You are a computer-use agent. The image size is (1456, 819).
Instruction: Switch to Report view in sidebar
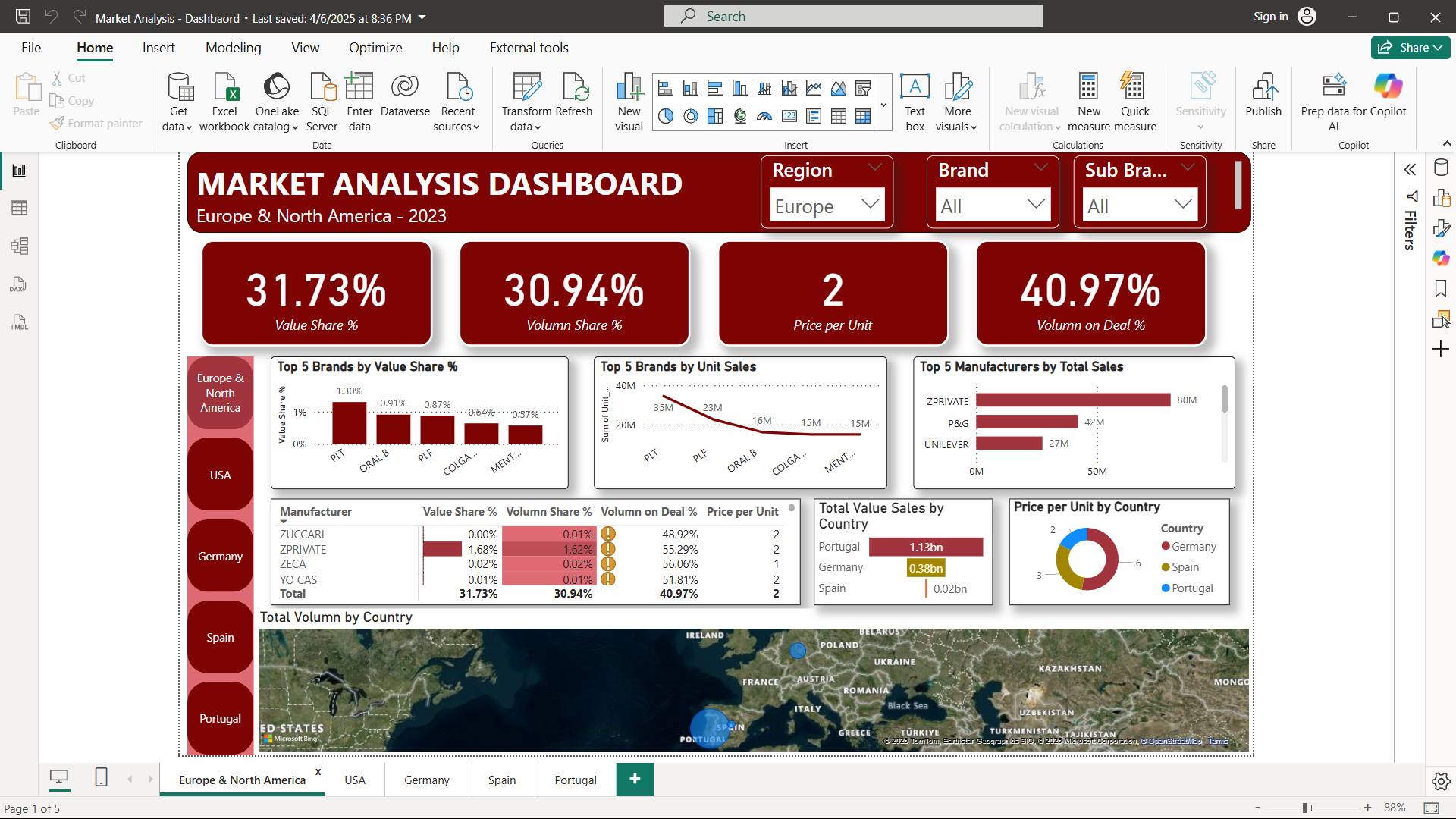tap(19, 170)
